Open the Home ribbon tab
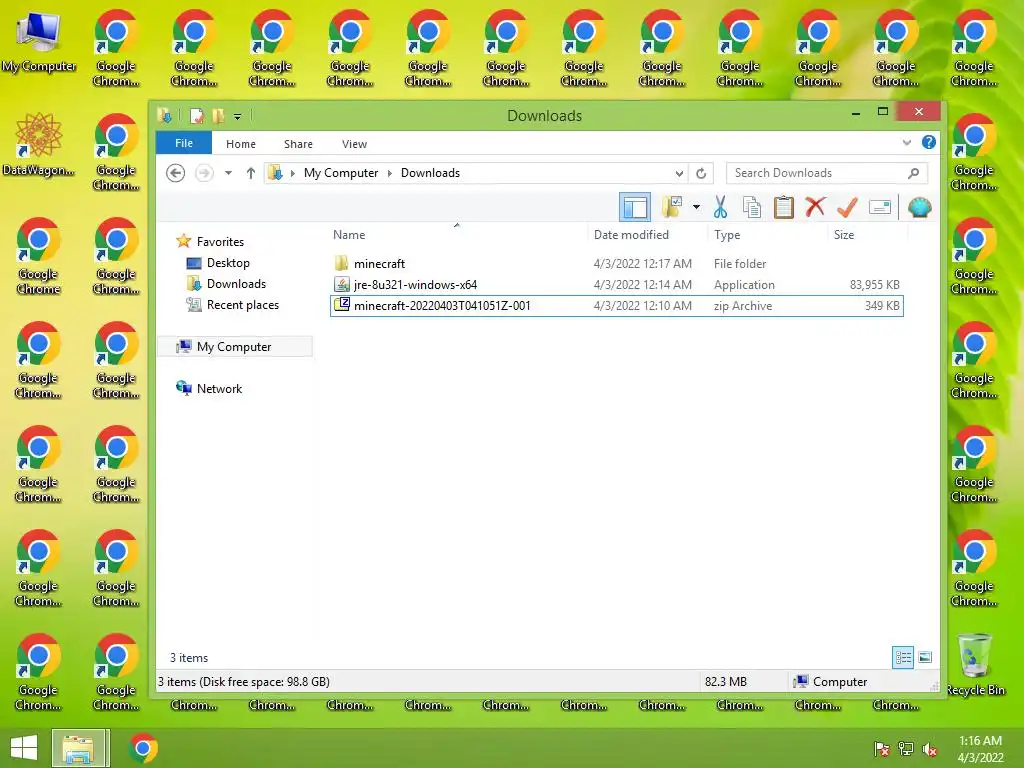Viewport: 1024px width, 768px height. click(241, 144)
